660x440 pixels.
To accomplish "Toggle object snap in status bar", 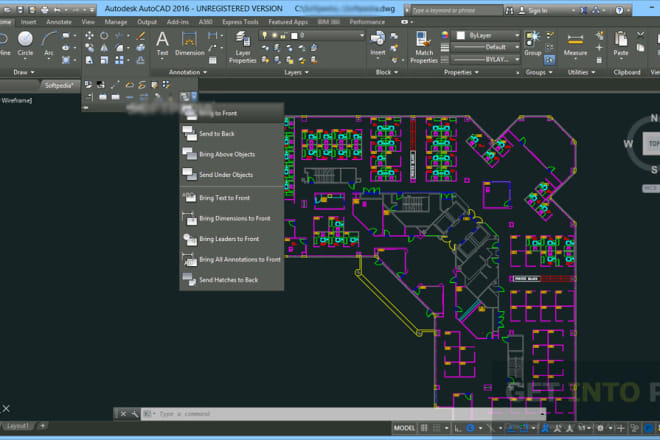I will (x=524, y=428).
